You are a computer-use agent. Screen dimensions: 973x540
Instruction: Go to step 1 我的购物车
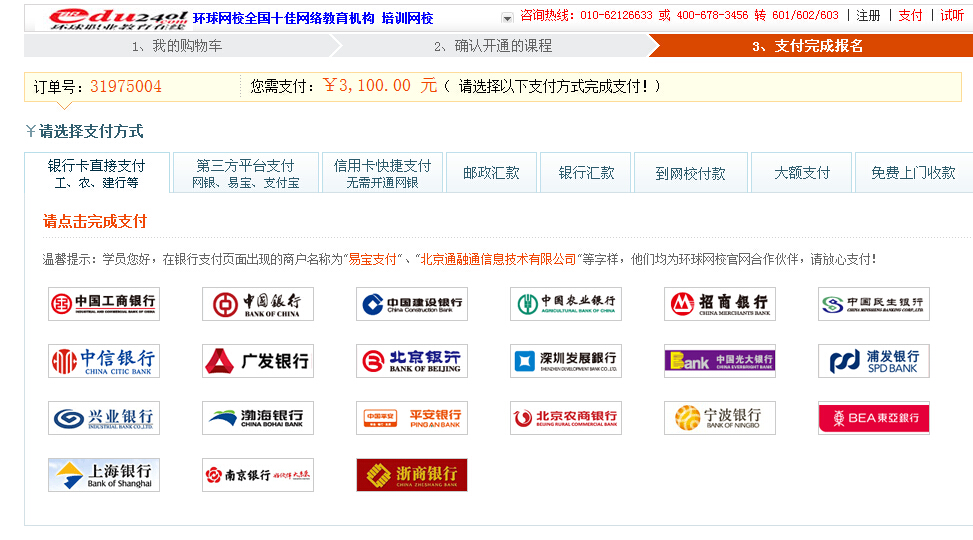tap(177, 46)
